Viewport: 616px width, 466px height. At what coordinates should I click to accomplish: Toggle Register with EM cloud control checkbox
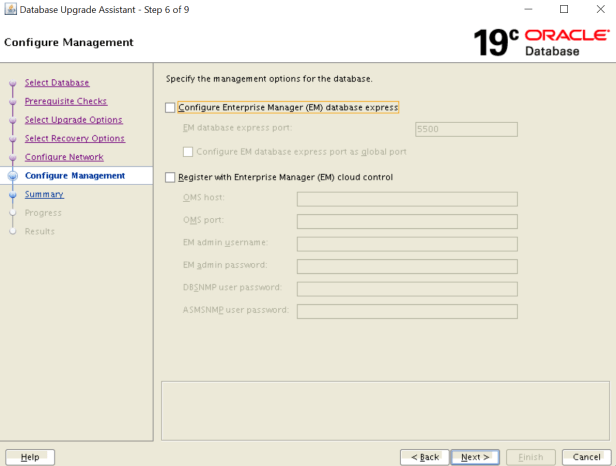coord(170,177)
